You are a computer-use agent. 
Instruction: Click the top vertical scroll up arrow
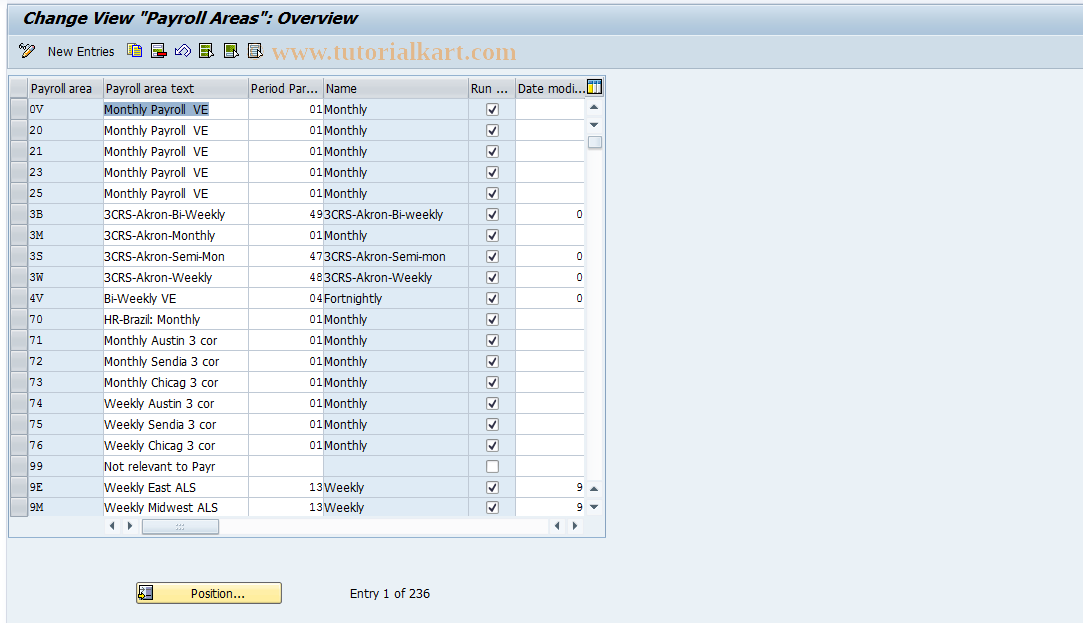(x=594, y=107)
